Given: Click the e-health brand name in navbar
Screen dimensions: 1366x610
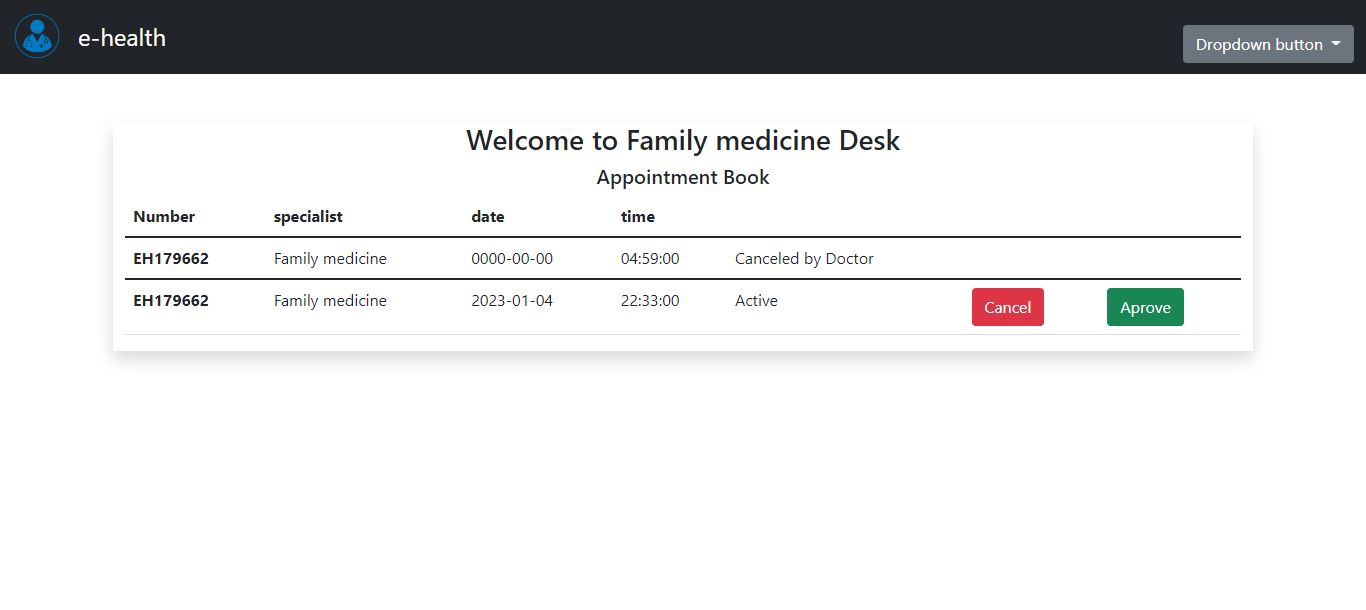Looking at the screenshot, I should point(121,38).
